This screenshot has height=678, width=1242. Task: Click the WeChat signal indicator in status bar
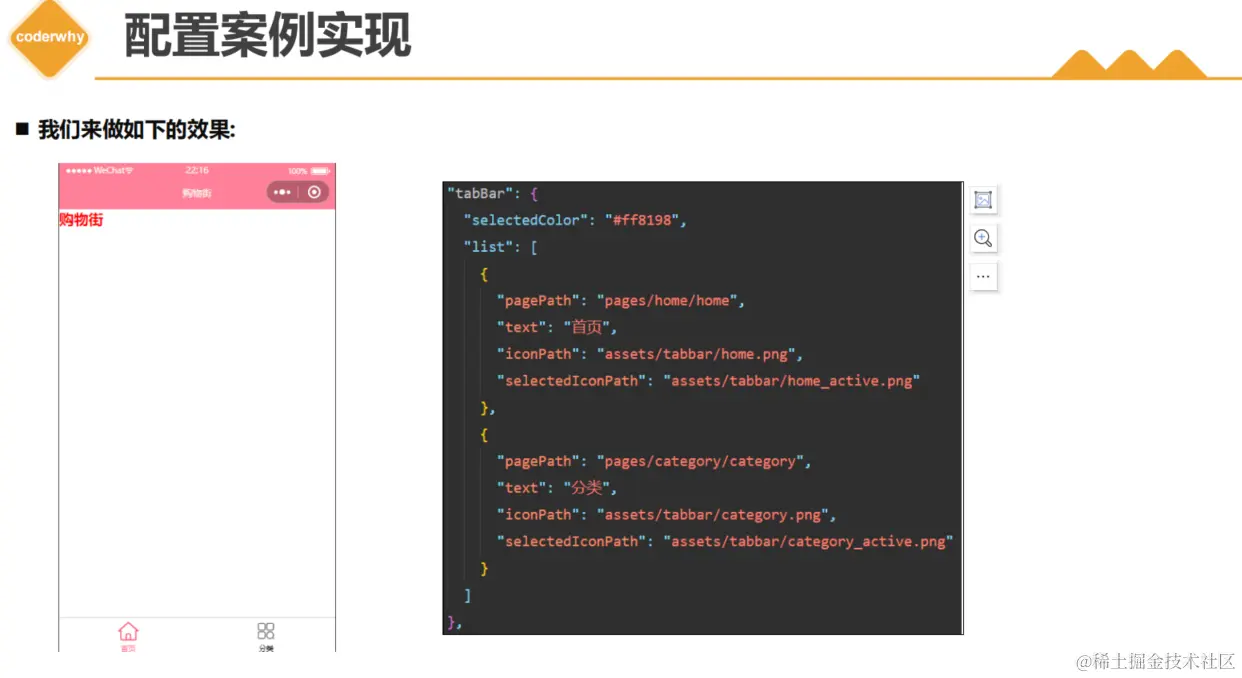[99, 171]
